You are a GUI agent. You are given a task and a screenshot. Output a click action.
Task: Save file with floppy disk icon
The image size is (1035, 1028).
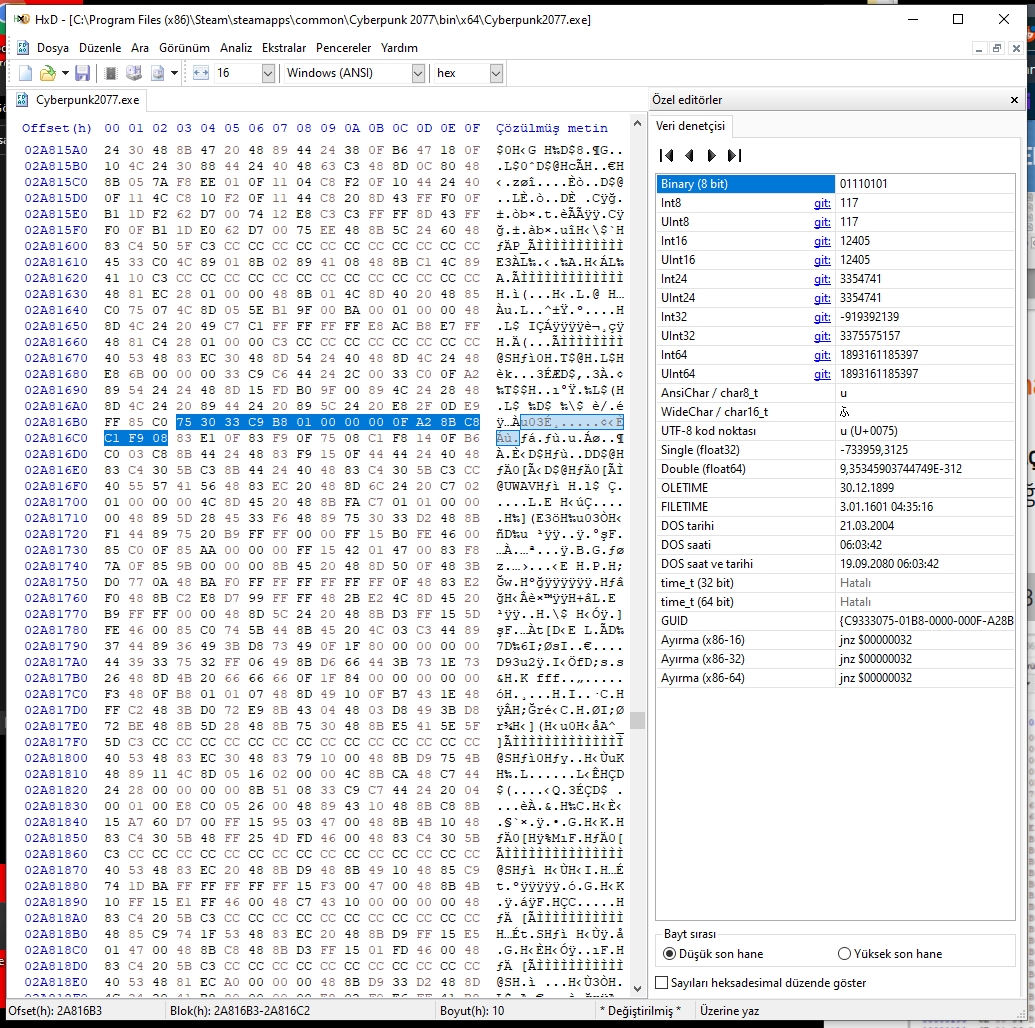(x=83, y=73)
